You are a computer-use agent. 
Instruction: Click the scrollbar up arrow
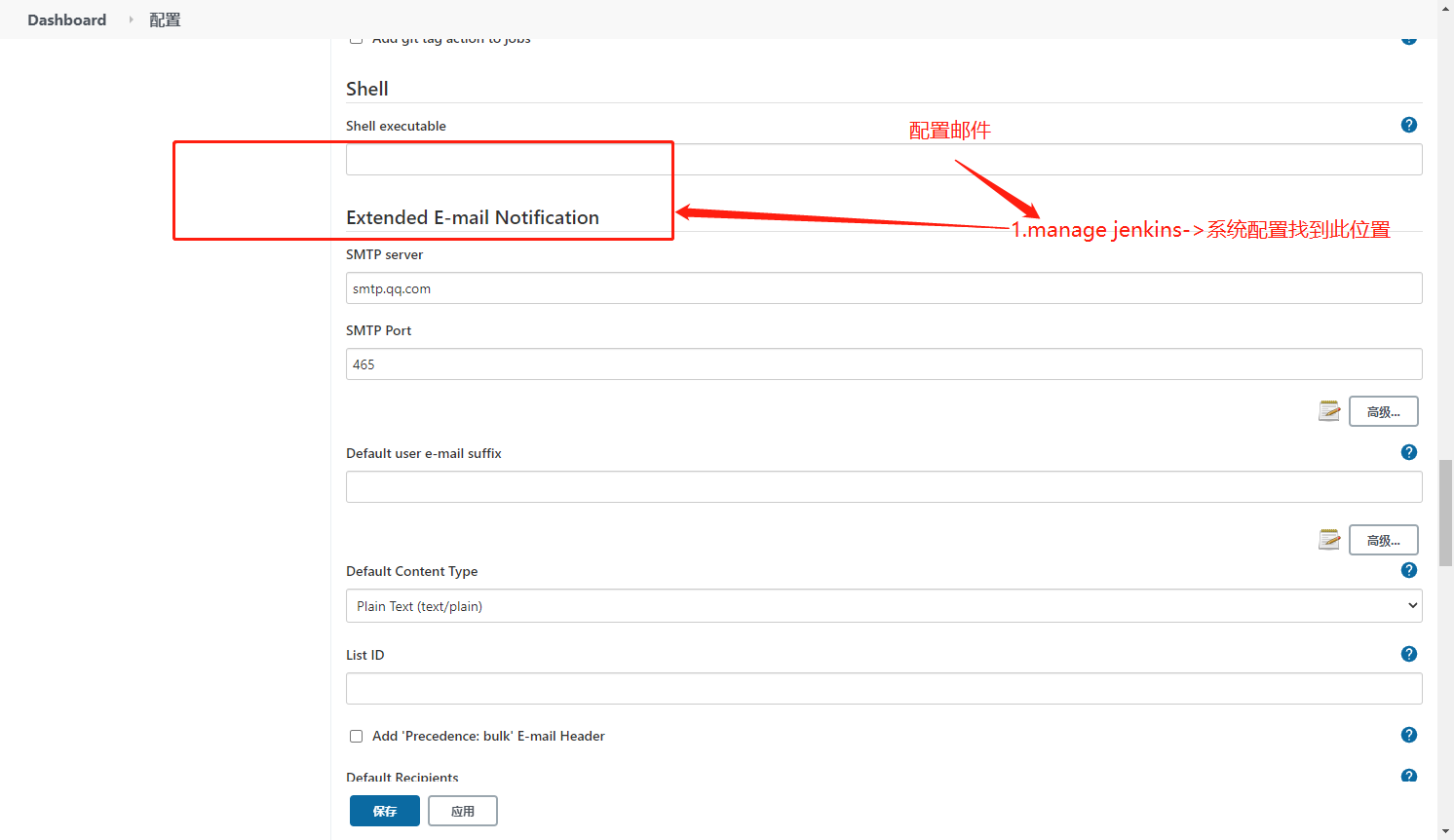click(x=1445, y=8)
